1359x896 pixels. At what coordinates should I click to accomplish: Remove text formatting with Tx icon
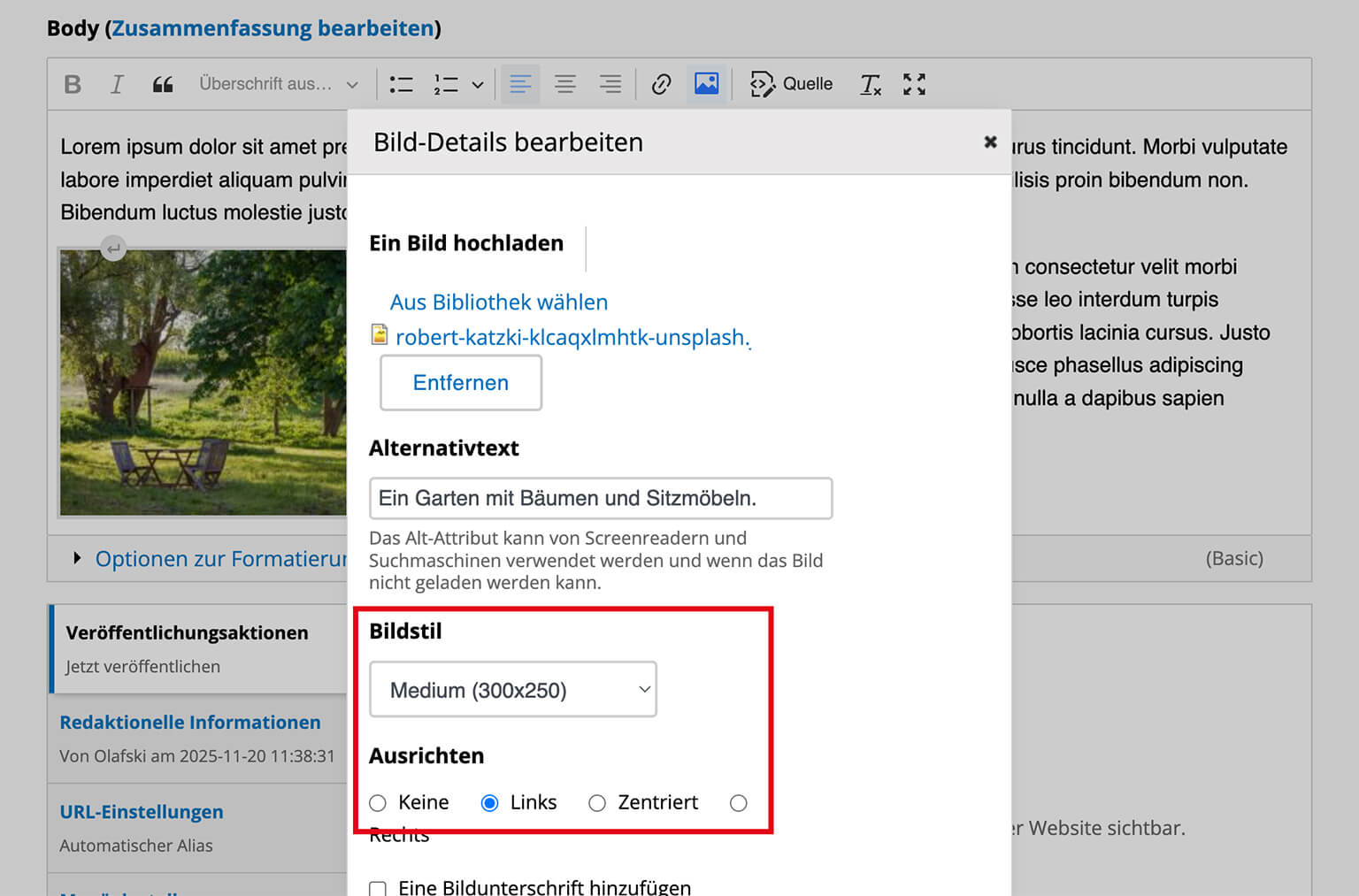[x=870, y=84]
